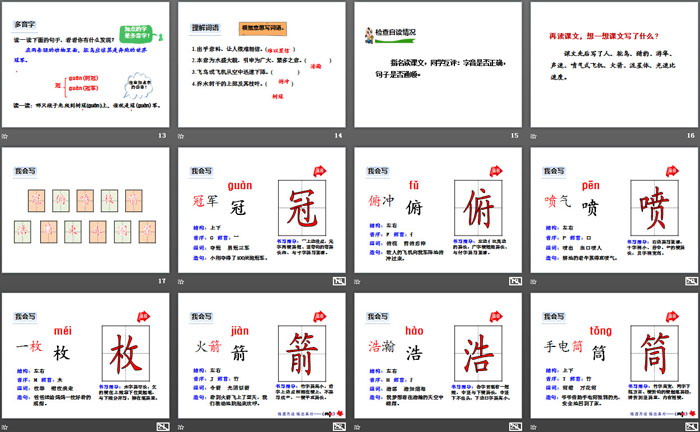Click the animation star beneath slide 16
700x432 pixels.
[x=535, y=135]
